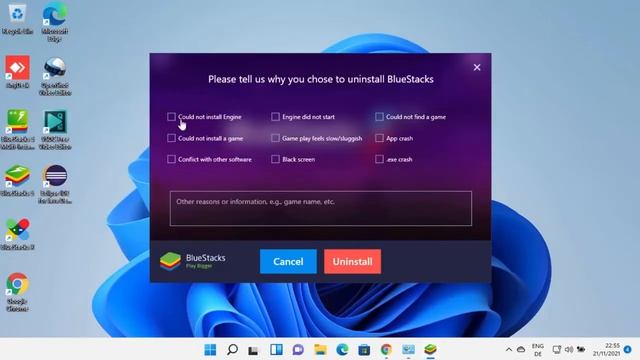The height and width of the screenshot is (360, 640).
Task: Open the Windows Start menu
Action: click(x=210, y=350)
